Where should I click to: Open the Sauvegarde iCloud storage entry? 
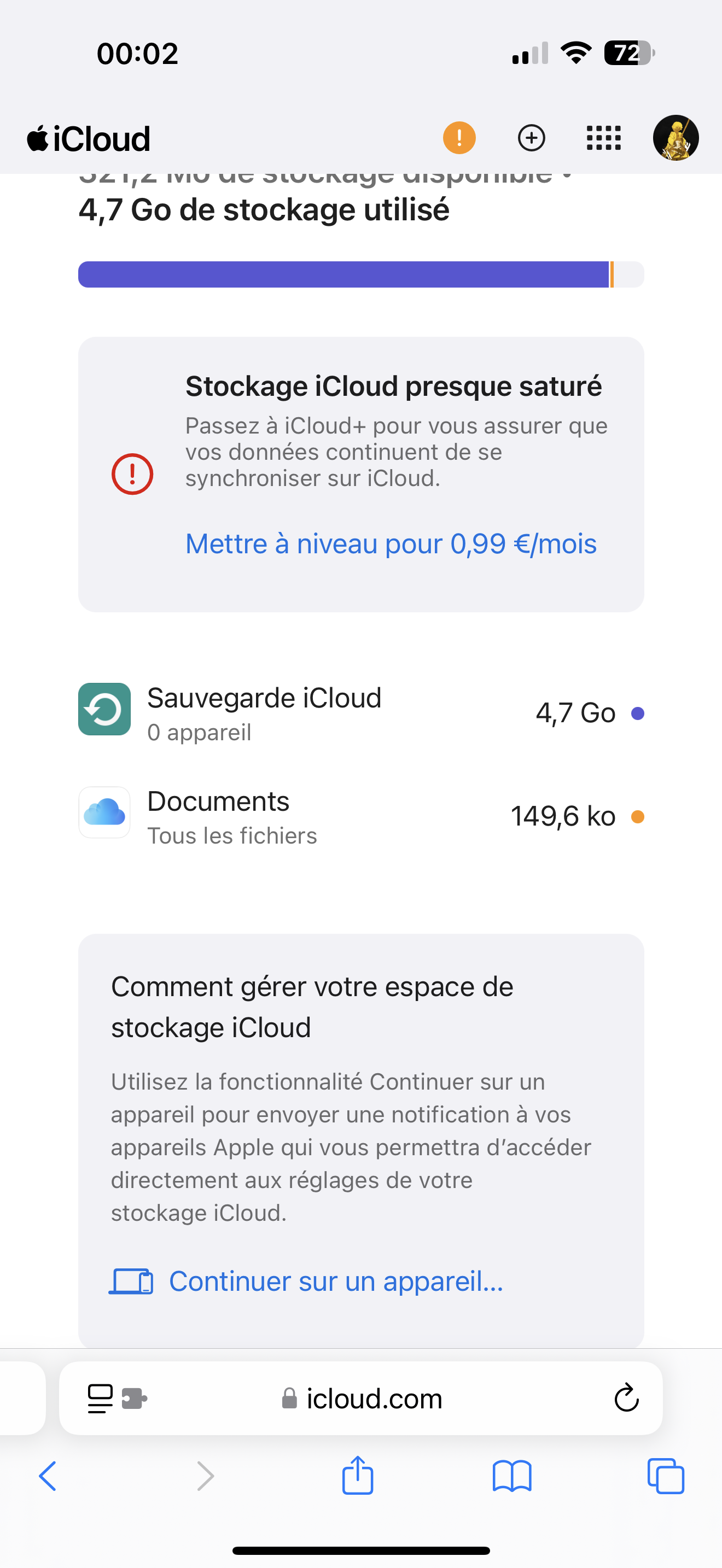(x=360, y=713)
